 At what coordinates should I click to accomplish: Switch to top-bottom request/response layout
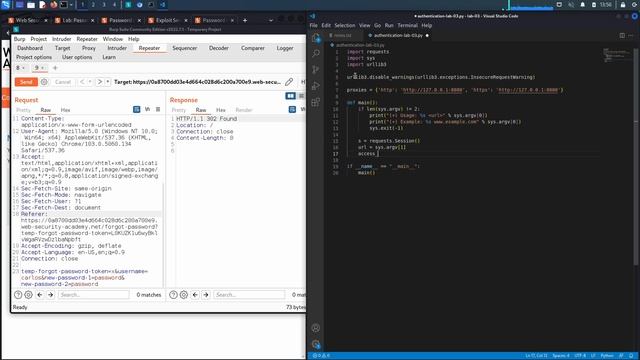click(301, 96)
